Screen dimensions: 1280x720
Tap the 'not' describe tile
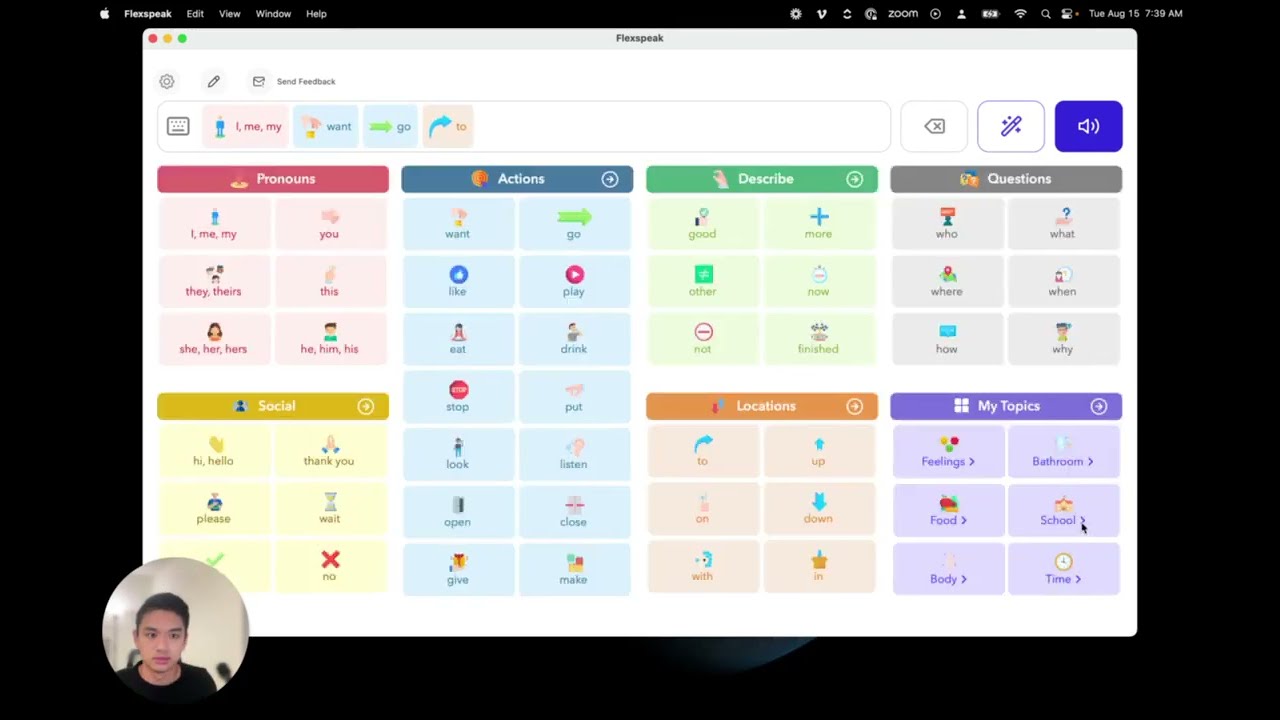pyautogui.click(x=702, y=339)
